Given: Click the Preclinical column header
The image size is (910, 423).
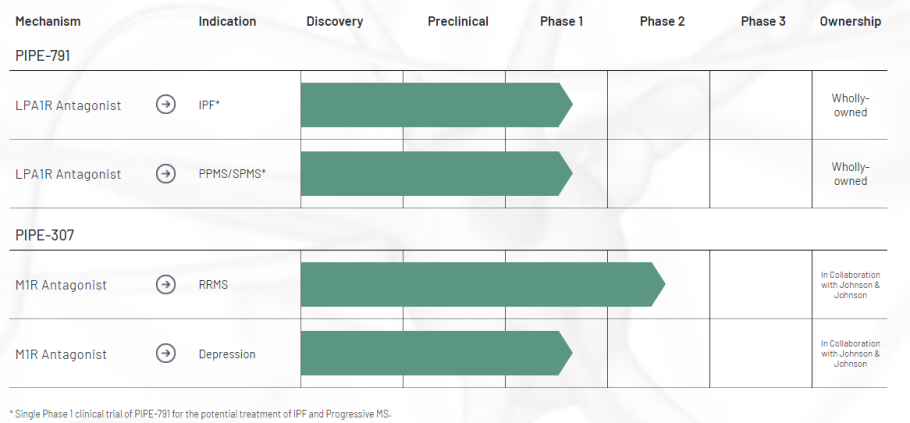Looking at the screenshot, I should (458, 21).
